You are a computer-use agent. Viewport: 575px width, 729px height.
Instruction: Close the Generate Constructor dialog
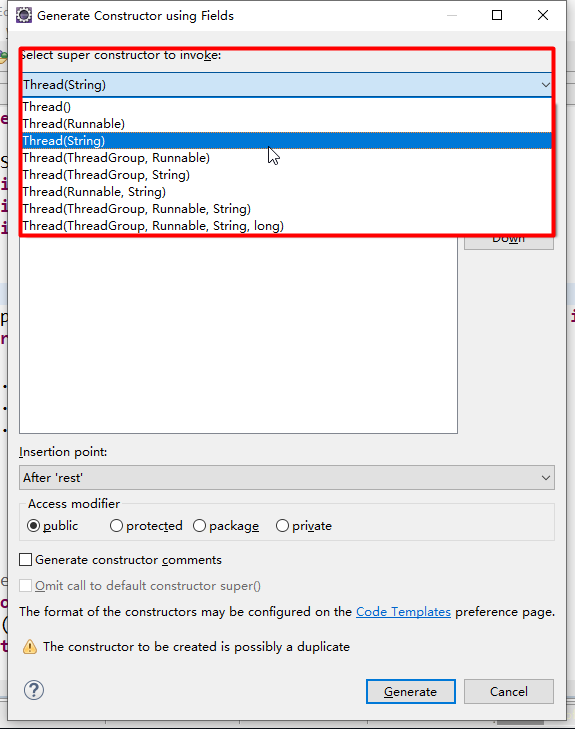point(543,15)
